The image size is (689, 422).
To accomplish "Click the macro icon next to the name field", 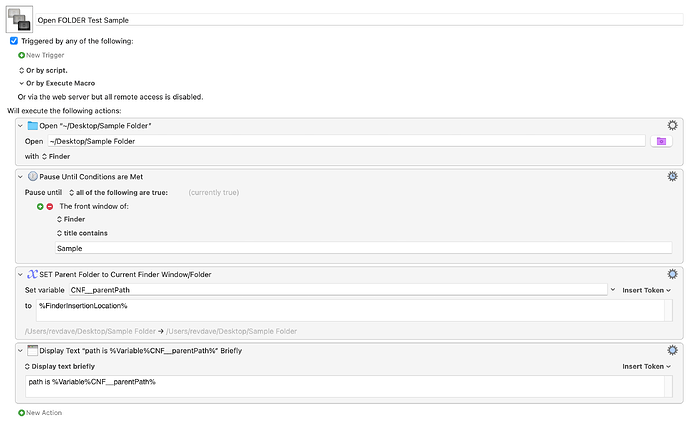I will (19, 19).
